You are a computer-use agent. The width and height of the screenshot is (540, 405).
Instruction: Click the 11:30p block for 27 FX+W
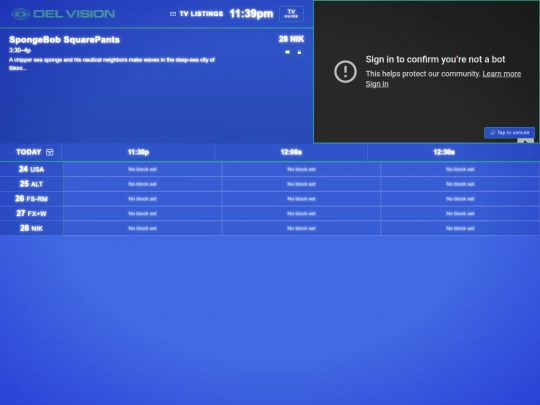(143, 214)
